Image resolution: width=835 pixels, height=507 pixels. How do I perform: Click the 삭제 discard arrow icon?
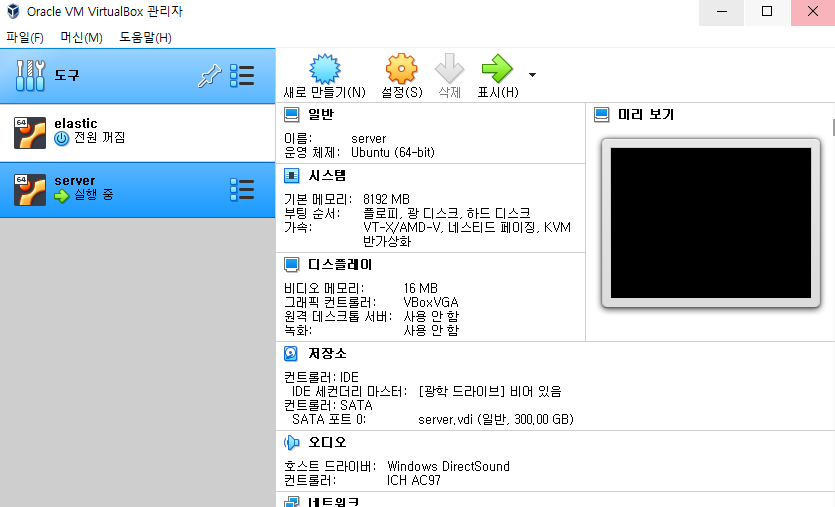(449, 69)
